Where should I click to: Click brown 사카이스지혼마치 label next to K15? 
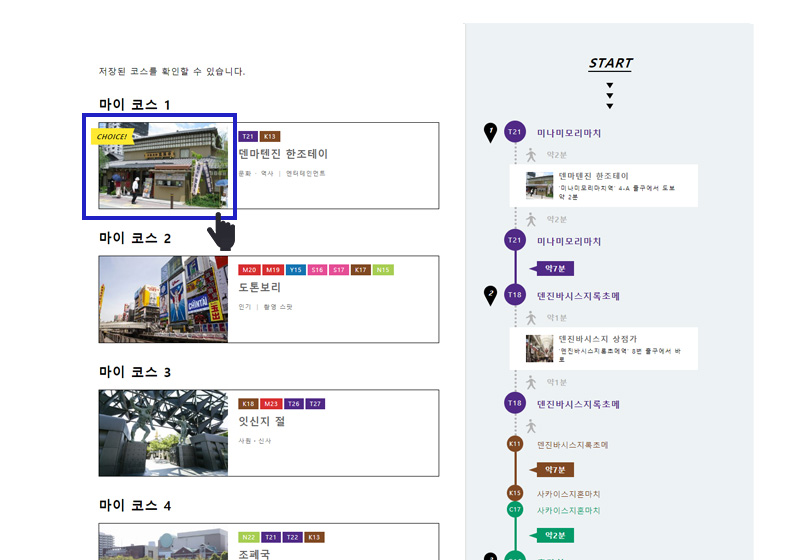568,494
